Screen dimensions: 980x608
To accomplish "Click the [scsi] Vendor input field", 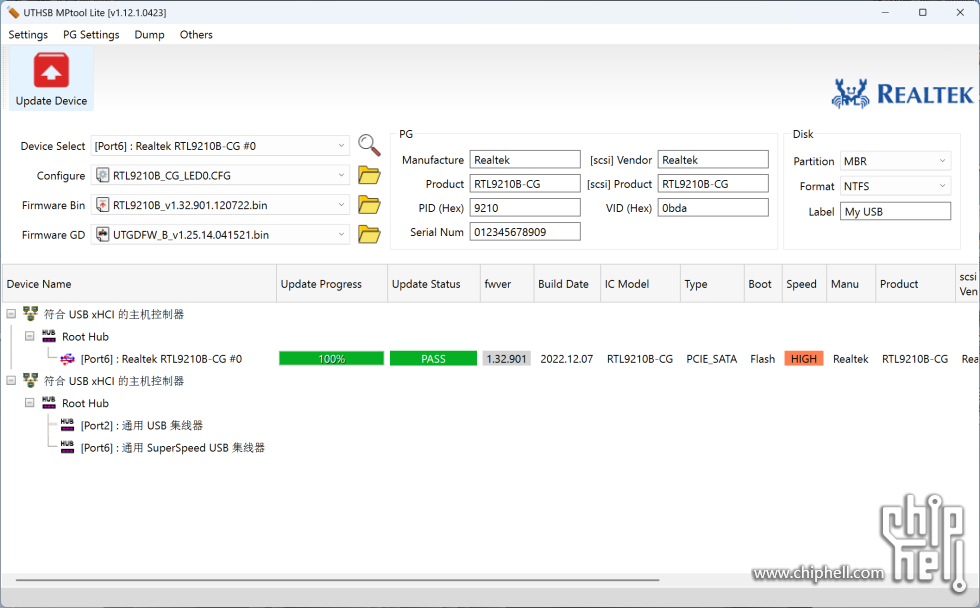I will tap(713, 160).
